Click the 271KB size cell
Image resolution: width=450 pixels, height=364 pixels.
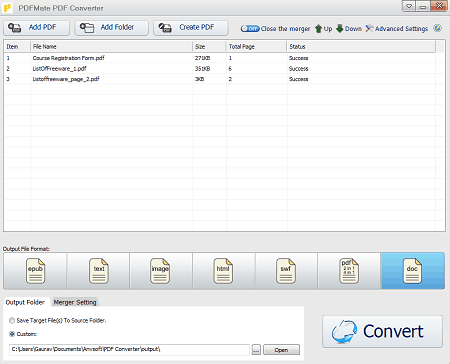click(202, 58)
